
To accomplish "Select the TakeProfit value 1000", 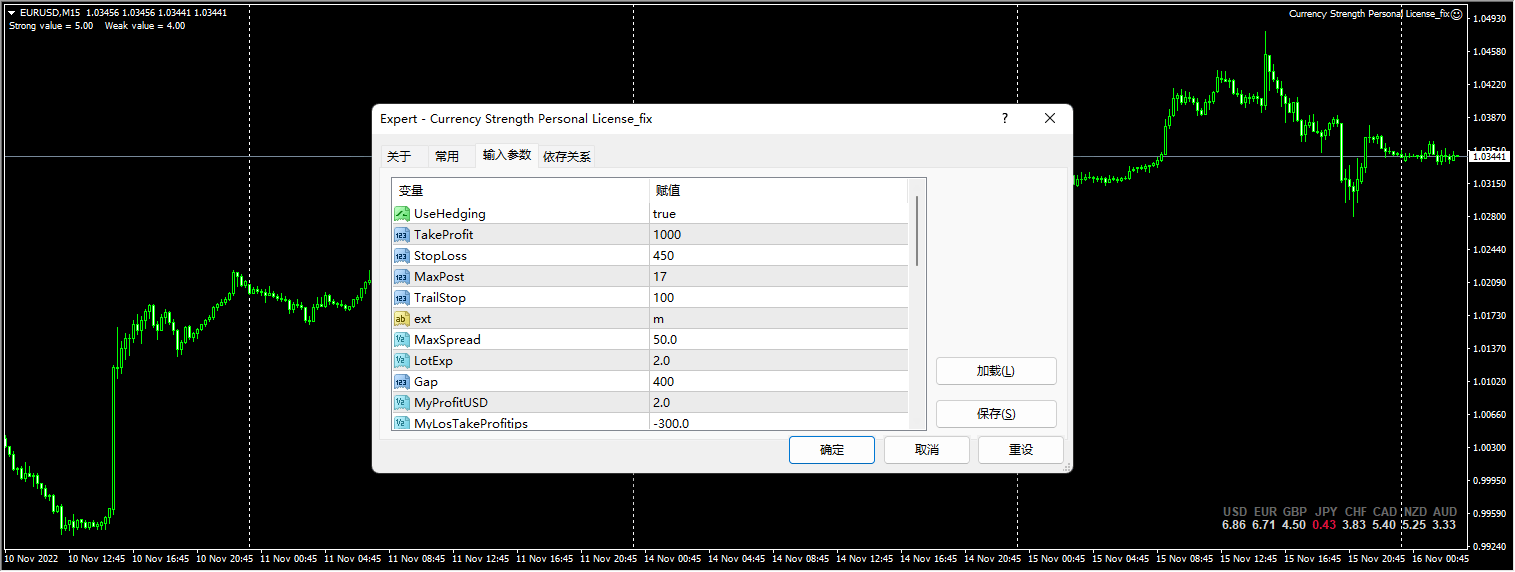I will [667, 235].
